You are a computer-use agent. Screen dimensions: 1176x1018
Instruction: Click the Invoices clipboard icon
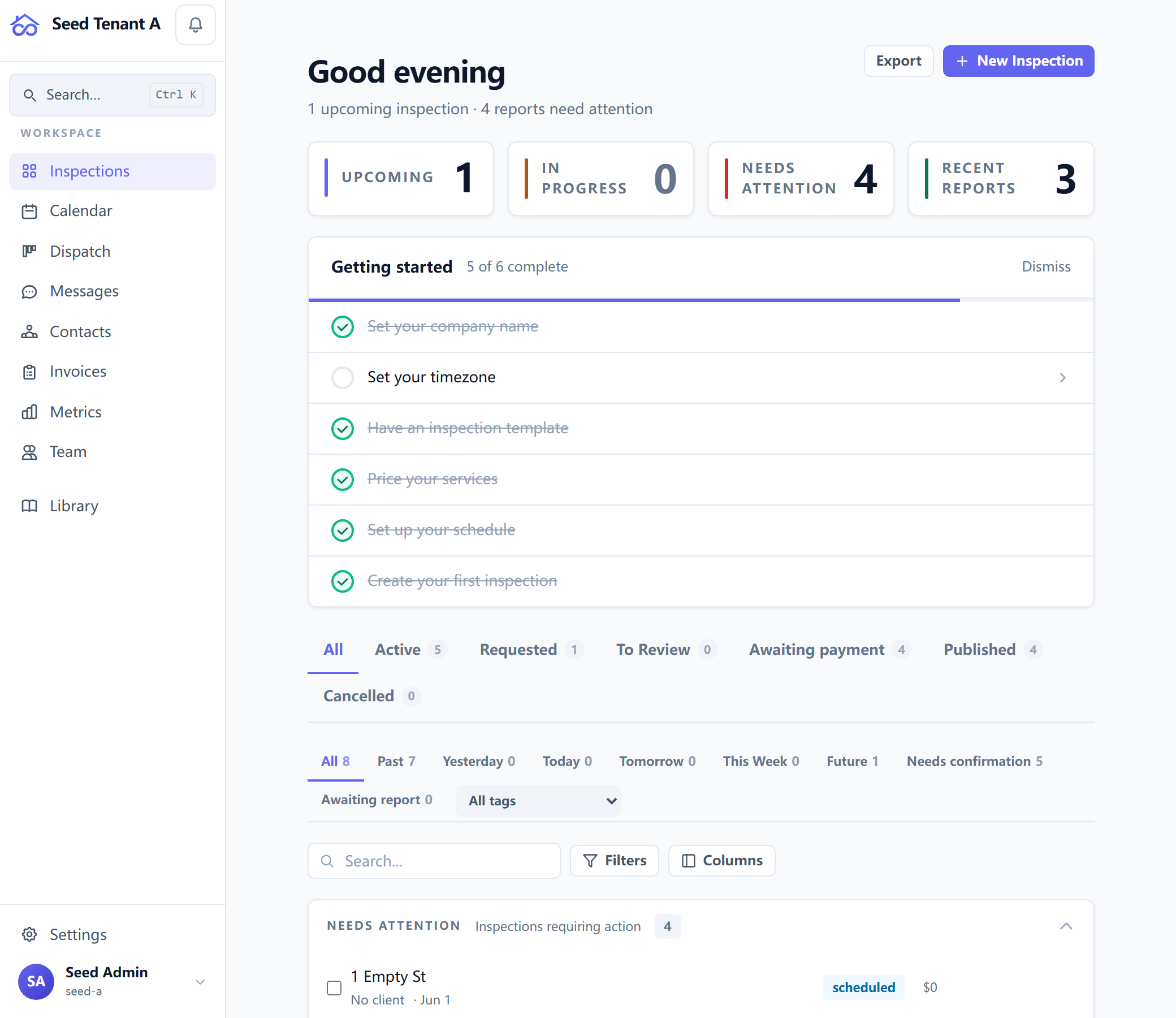point(29,372)
